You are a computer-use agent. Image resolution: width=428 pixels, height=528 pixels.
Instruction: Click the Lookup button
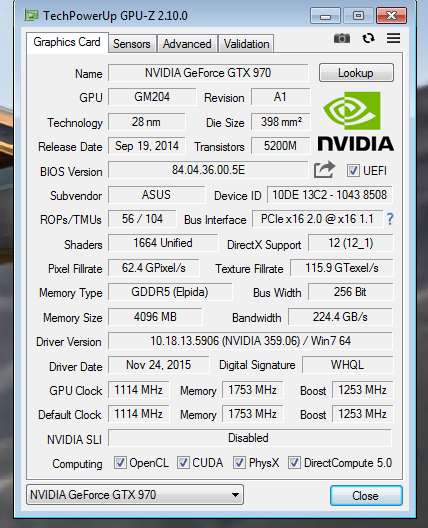pos(356,73)
